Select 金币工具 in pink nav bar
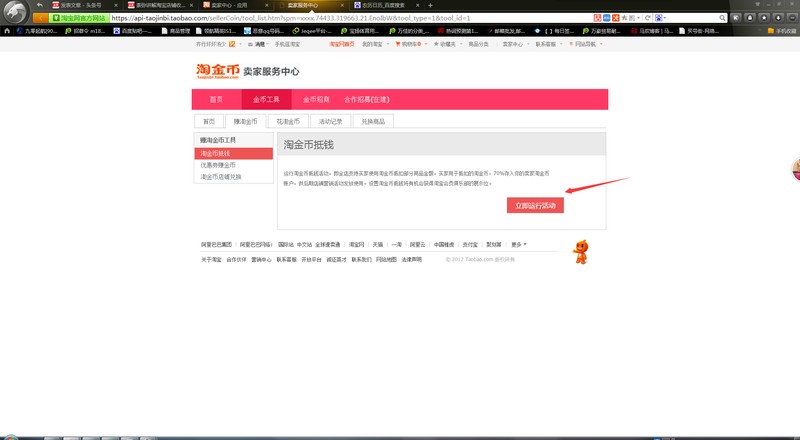The width and height of the screenshot is (800, 440). (266, 100)
